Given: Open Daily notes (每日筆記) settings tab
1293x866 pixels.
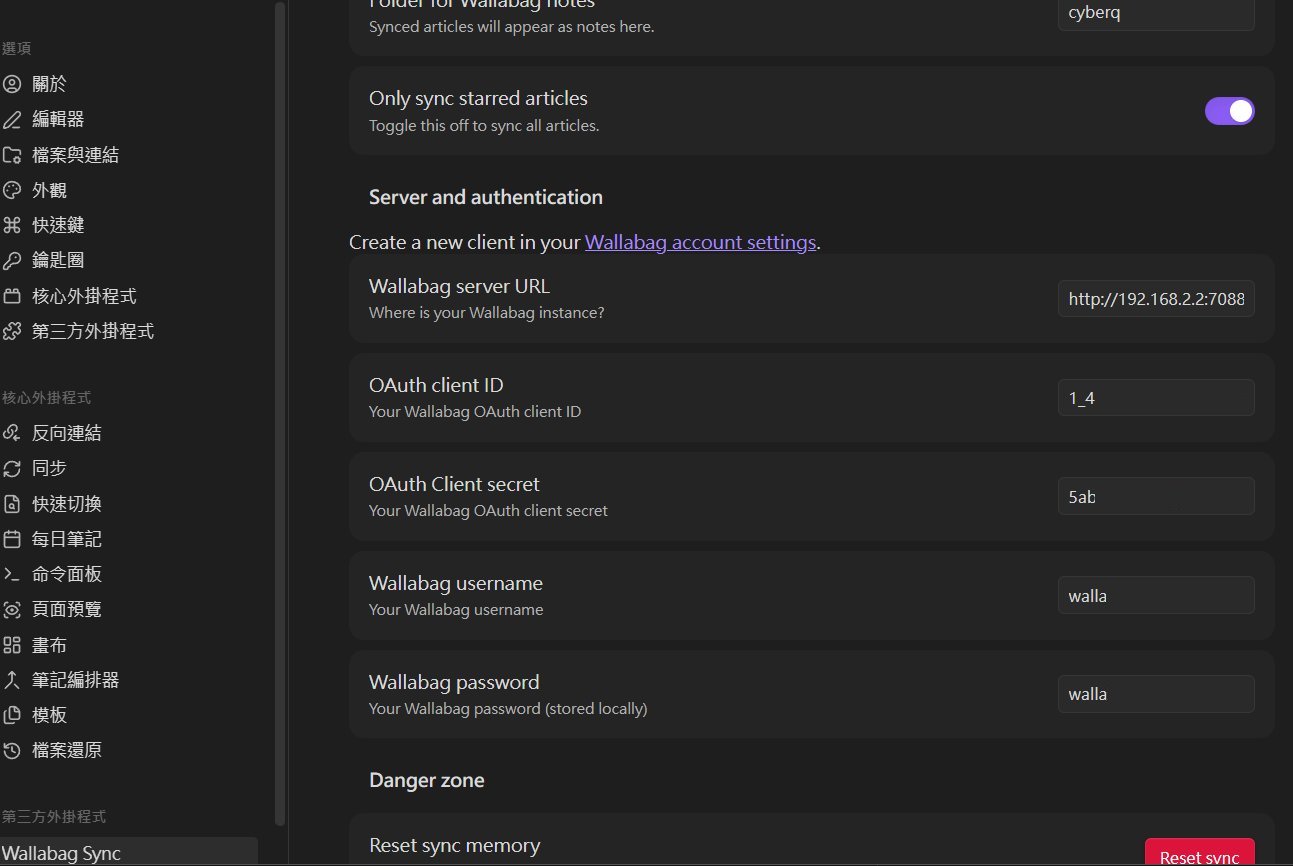Looking at the screenshot, I should click(x=67, y=539).
